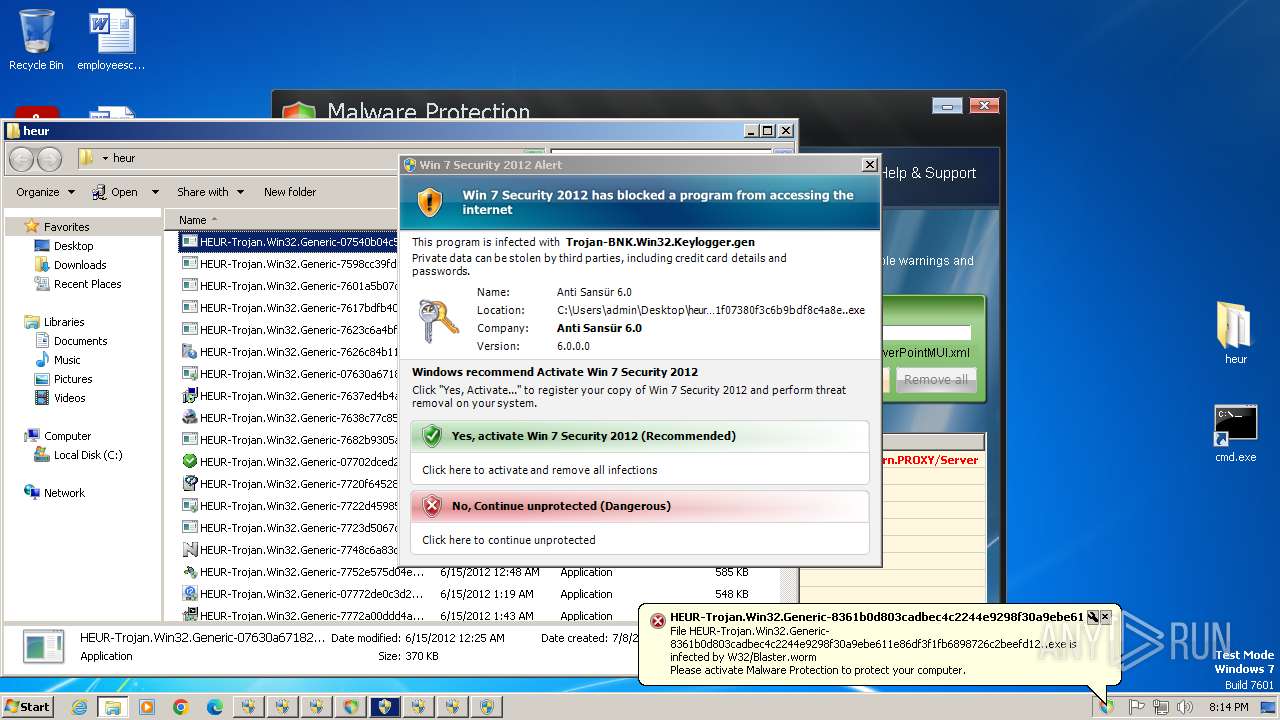The height and width of the screenshot is (720, 1280).
Task: Select Downloads under Favorites
Action: (x=80, y=265)
